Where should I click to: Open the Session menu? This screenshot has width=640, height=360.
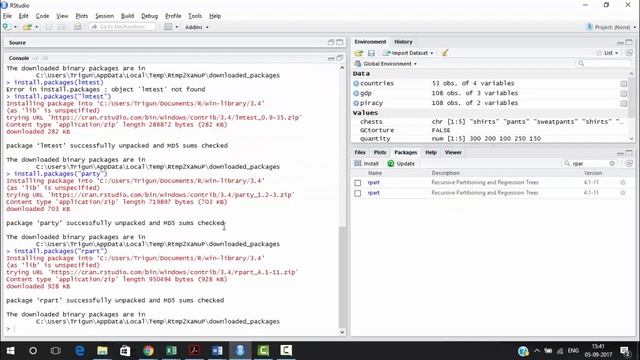(104, 16)
